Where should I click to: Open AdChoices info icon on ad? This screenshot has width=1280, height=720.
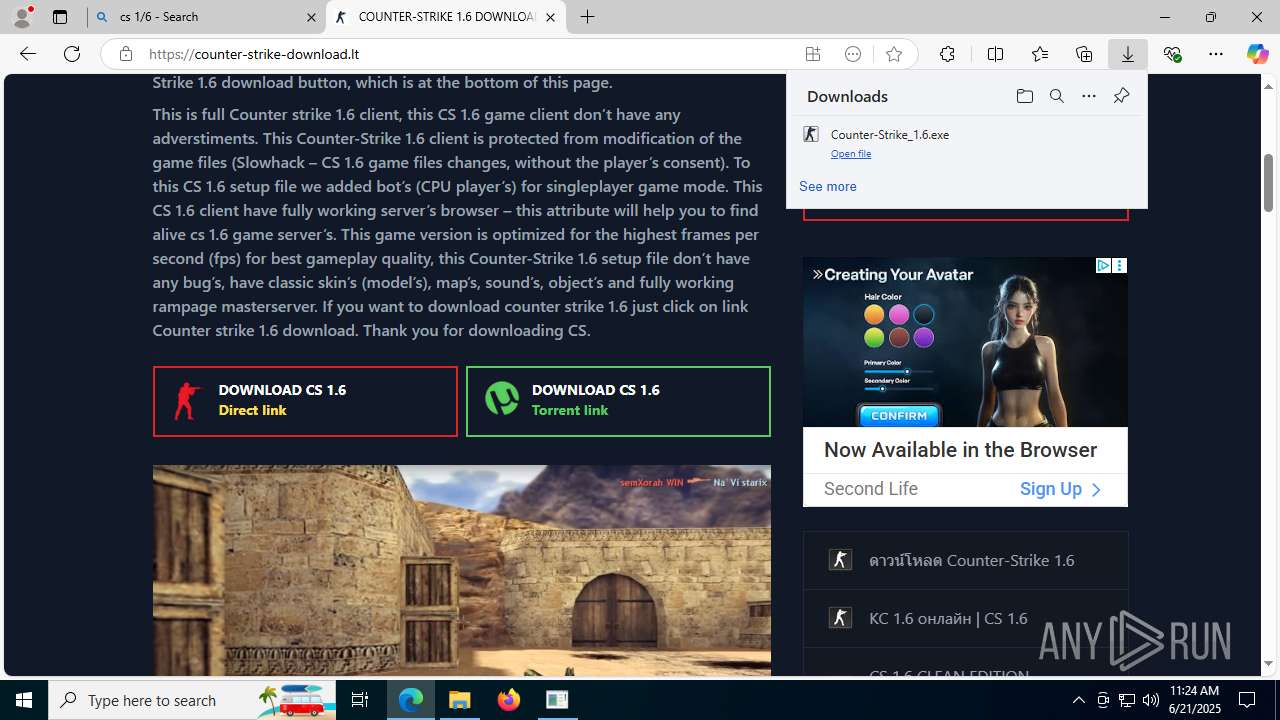[1103, 265]
